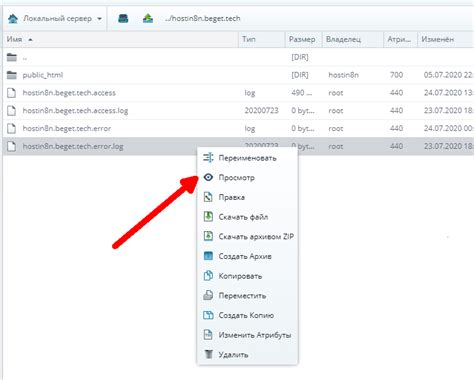This screenshot has width=474, height=380.
Task: Click date 05.07.2020 of public_html
Action: pos(443,75)
